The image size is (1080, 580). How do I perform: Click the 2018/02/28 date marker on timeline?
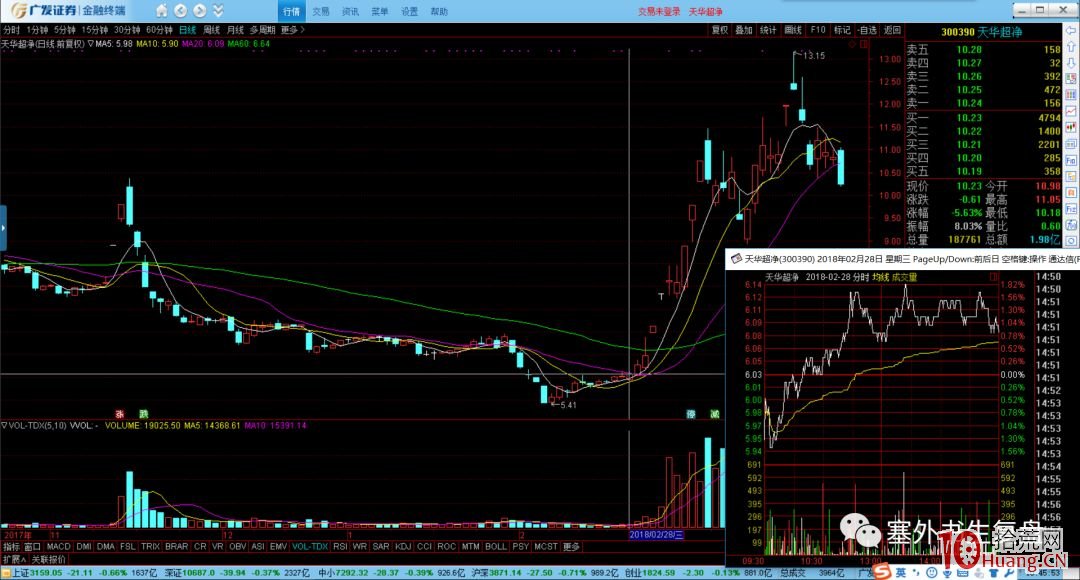coord(656,535)
